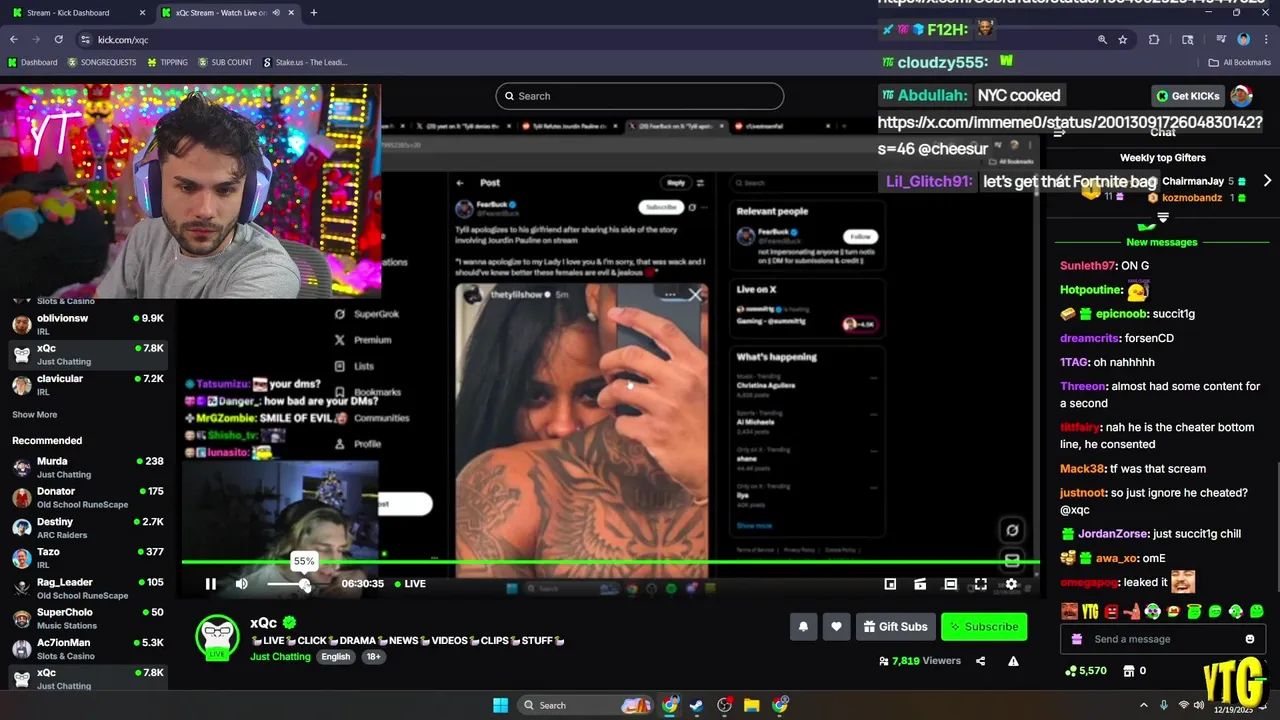Bookmark this page with star icon
Viewport: 1280px width, 720px height.
pos(1123,39)
